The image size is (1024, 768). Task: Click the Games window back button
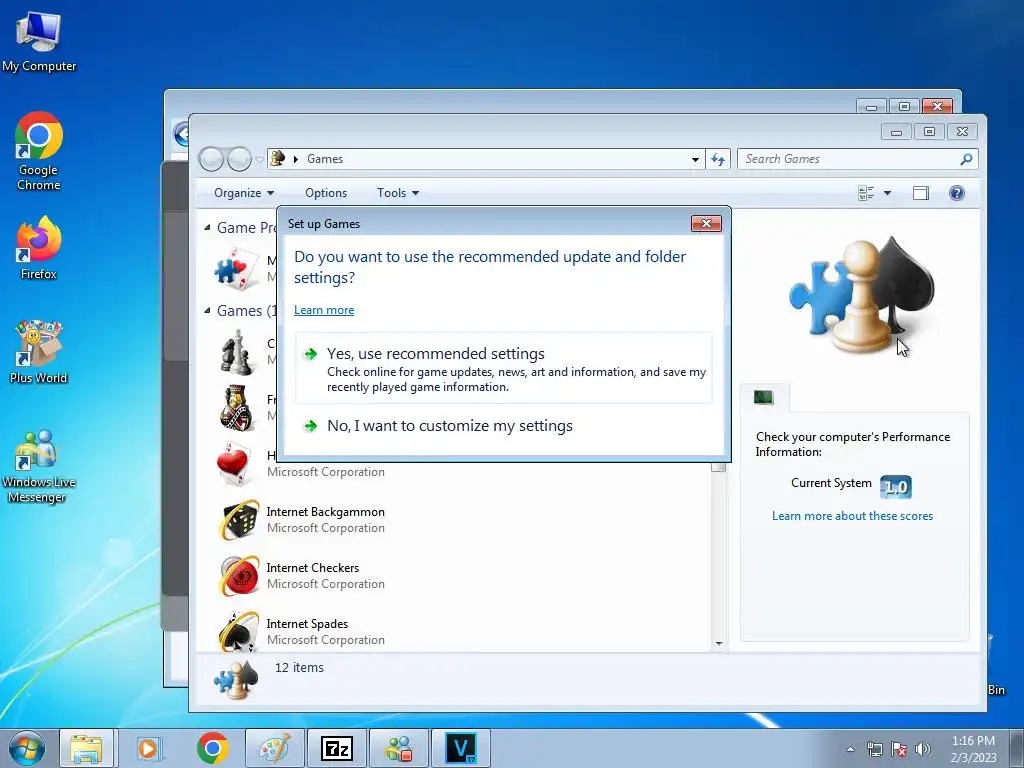[211, 159]
